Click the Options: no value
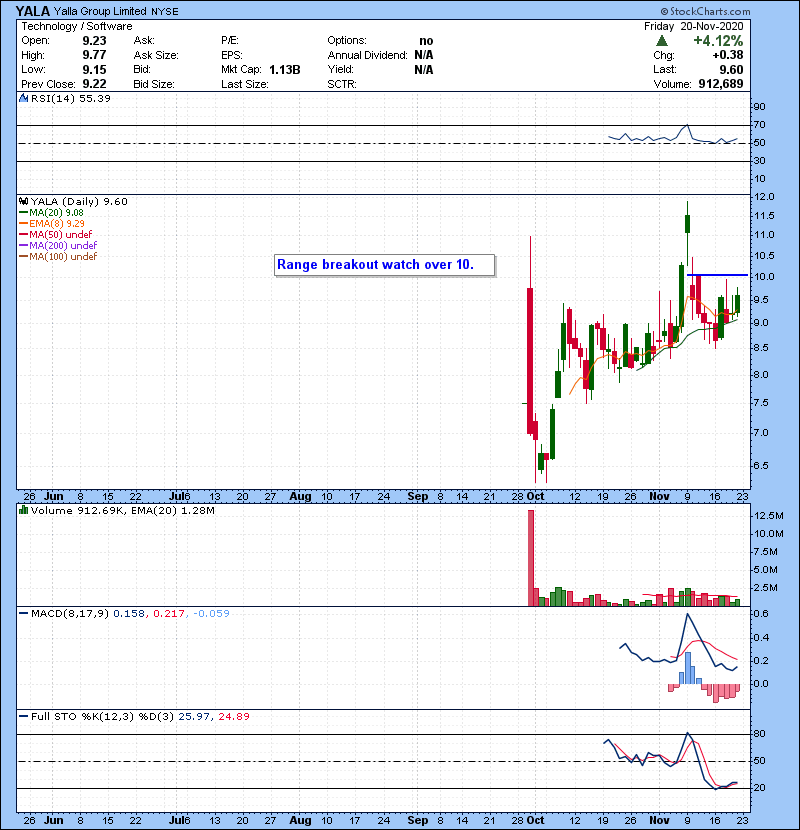 point(426,41)
